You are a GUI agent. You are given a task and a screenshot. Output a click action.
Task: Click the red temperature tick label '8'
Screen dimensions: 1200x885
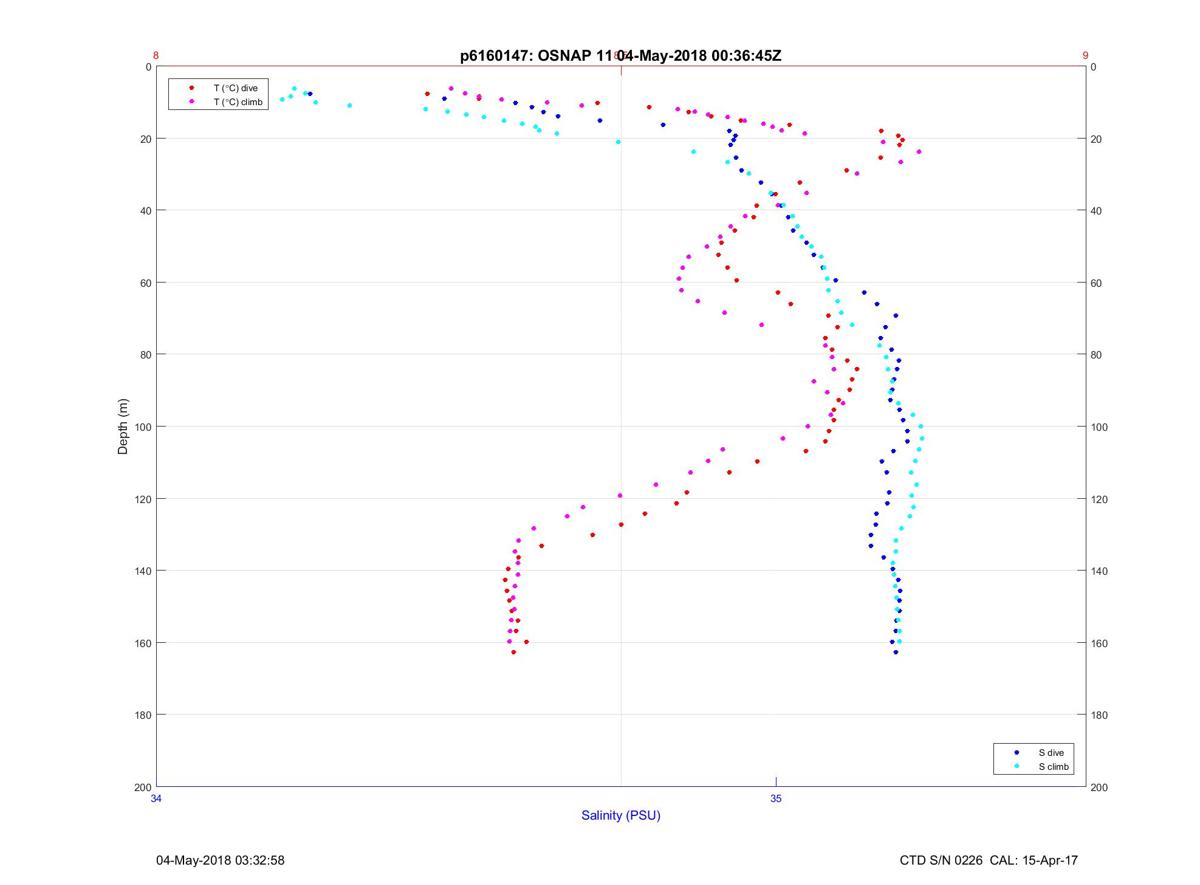pyautogui.click(x=156, y=56)
